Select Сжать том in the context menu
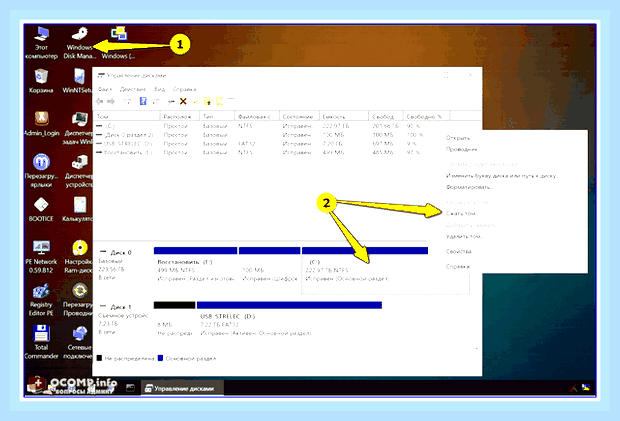620x421 pixels. tap(461, 214)
